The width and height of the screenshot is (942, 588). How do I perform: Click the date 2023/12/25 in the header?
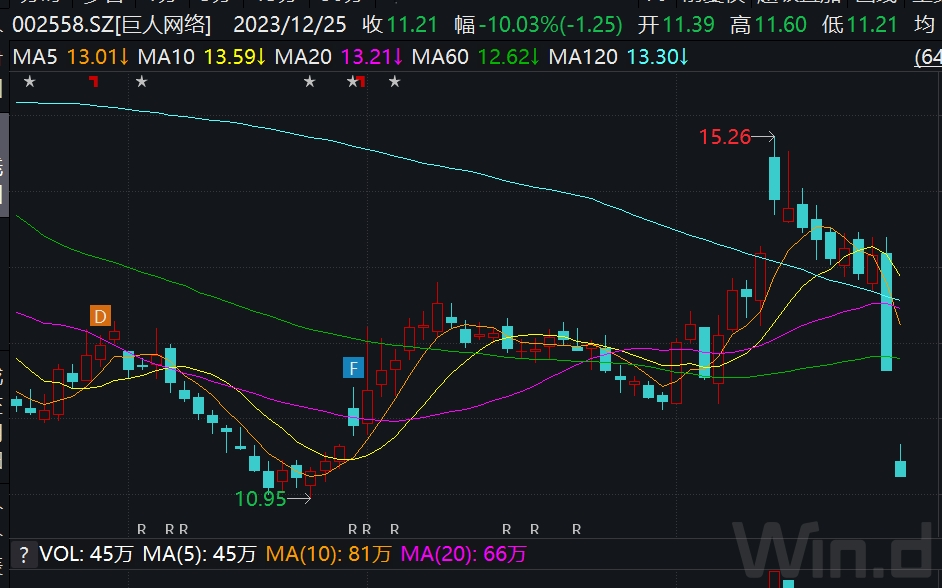point(290,25)
